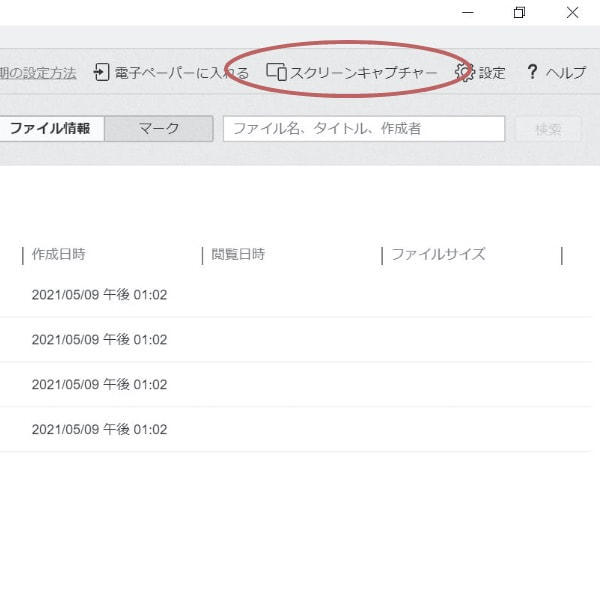
Task: Close the window
Action: pyautogui.click(x=572, y=13)
